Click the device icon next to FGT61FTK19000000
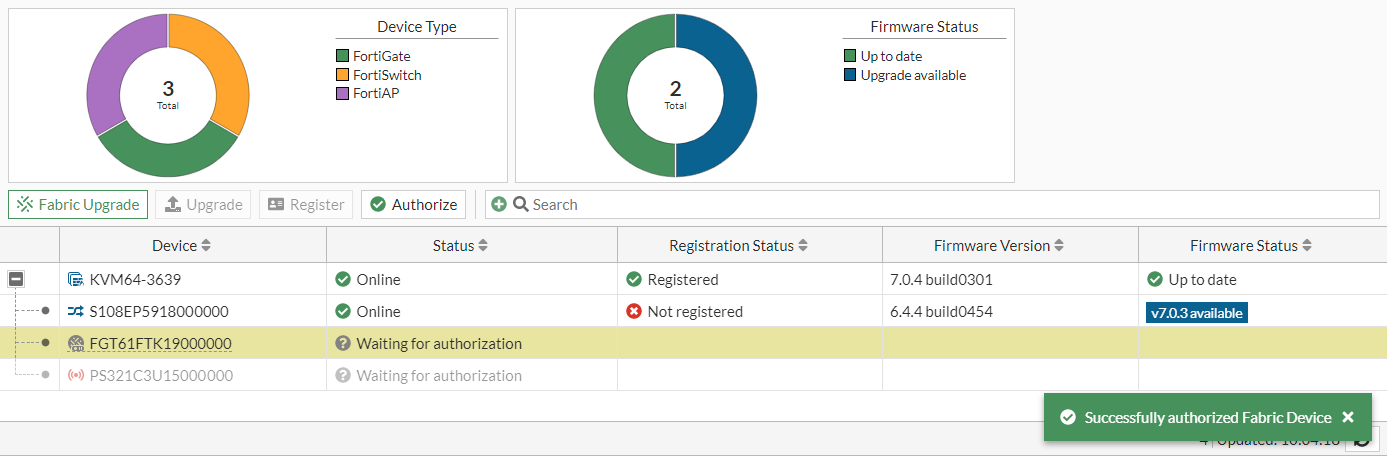This screenshot has height=456, width=1387. pos(76,344)
